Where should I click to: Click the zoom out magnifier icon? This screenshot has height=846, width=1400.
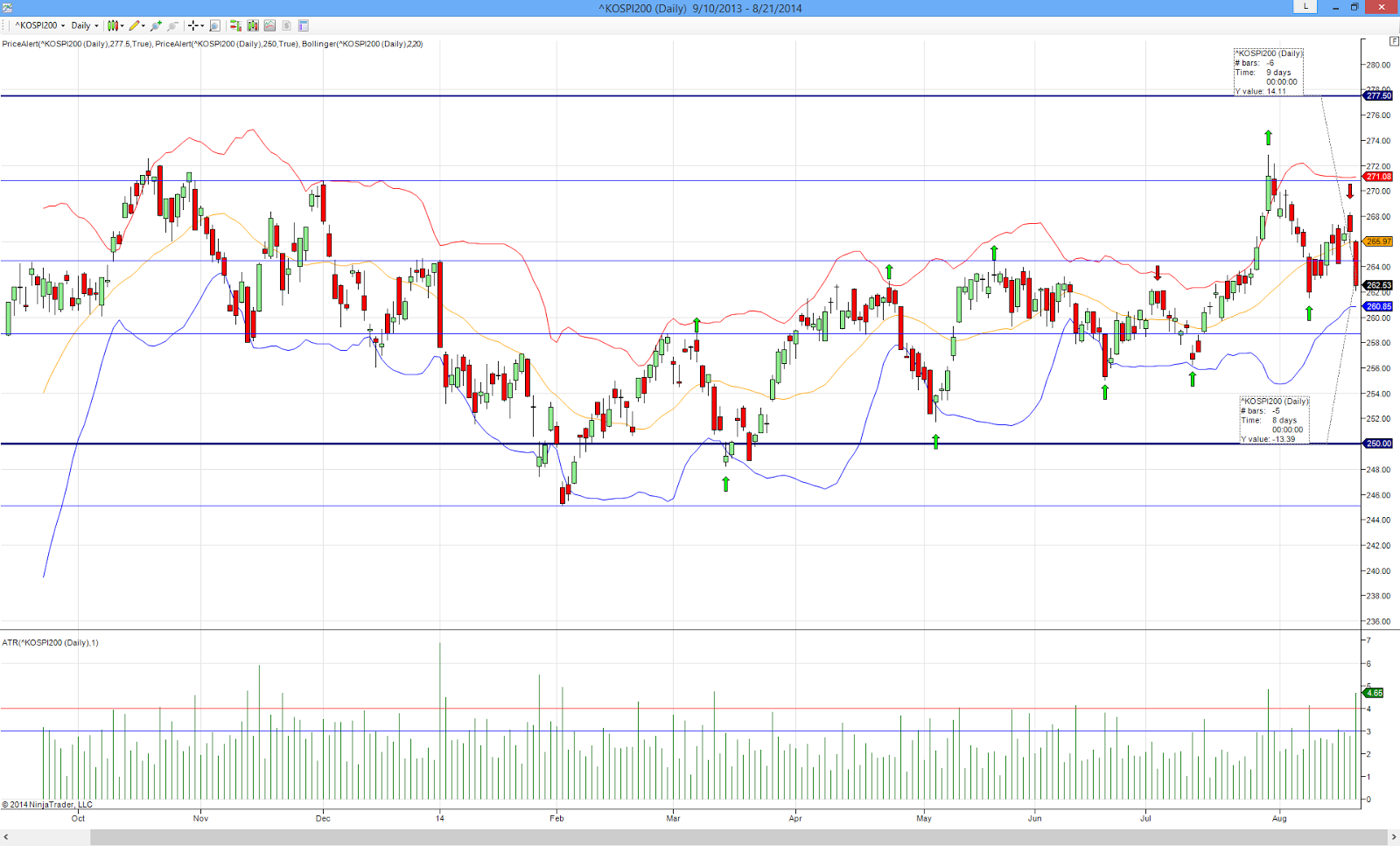pos(172,25)
